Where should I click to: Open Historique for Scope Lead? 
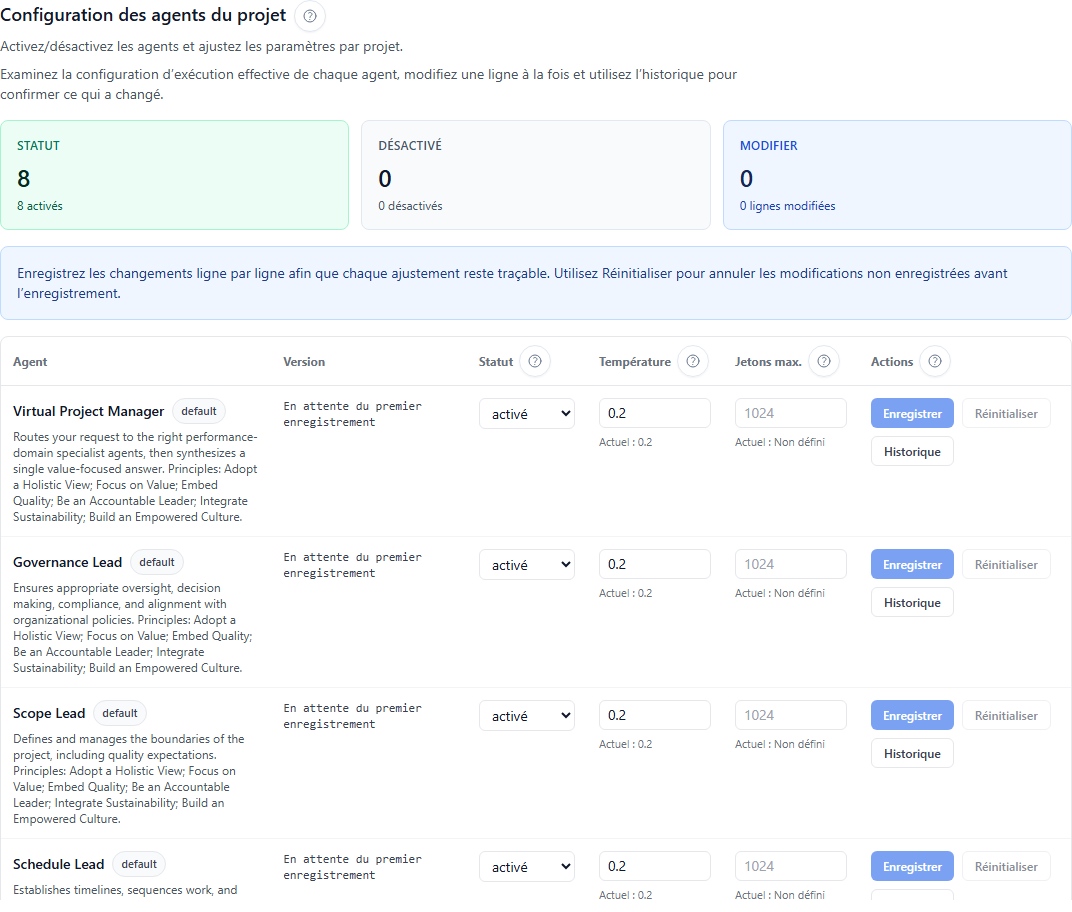tap(911, 753)
